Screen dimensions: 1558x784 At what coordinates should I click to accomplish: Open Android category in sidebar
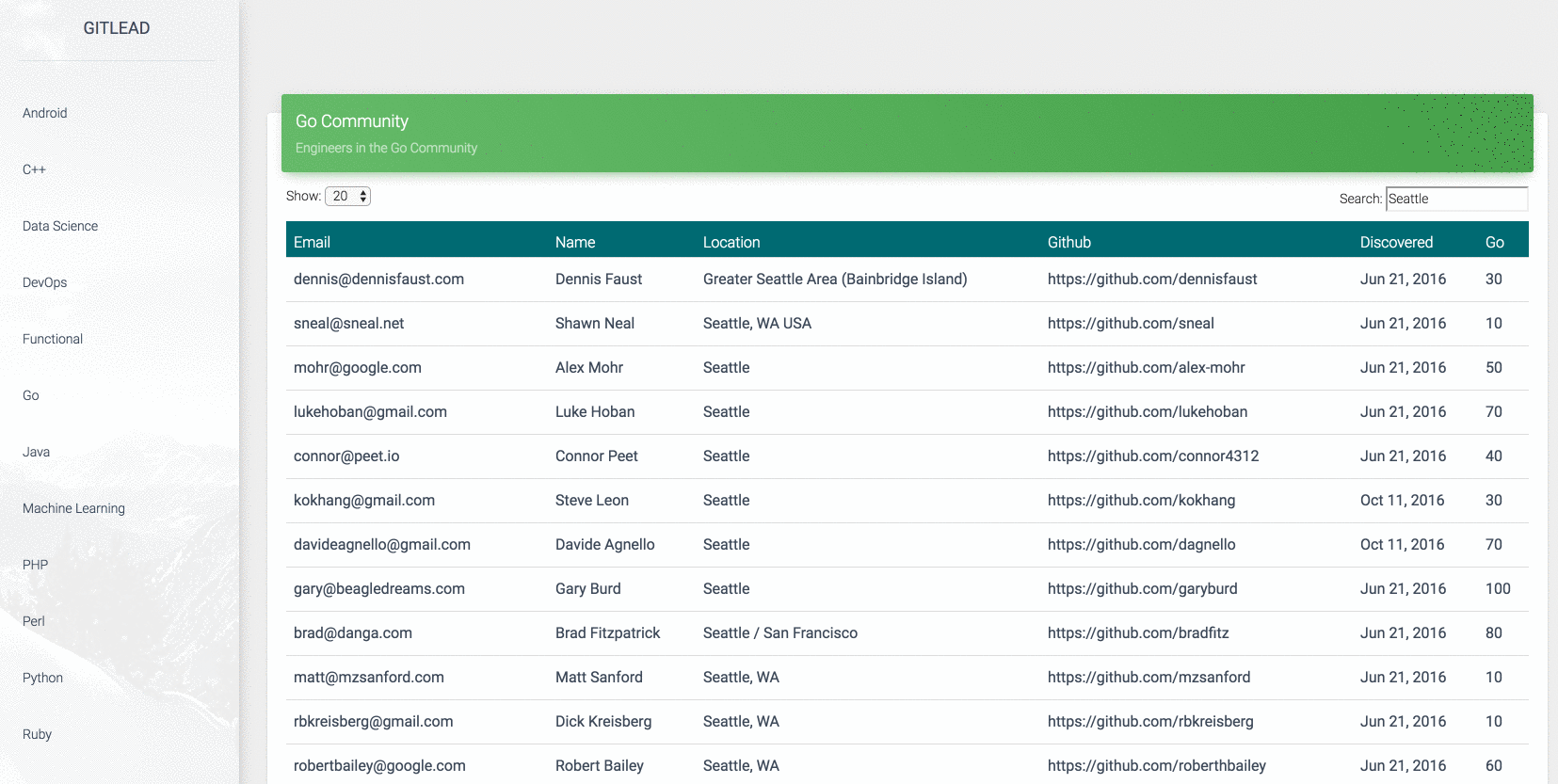point(45,113)
